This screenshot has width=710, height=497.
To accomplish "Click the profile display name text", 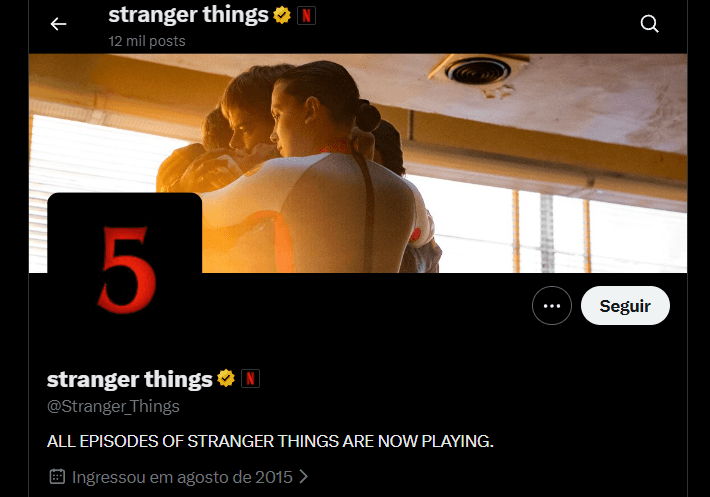I will click(x=130, y=379).
